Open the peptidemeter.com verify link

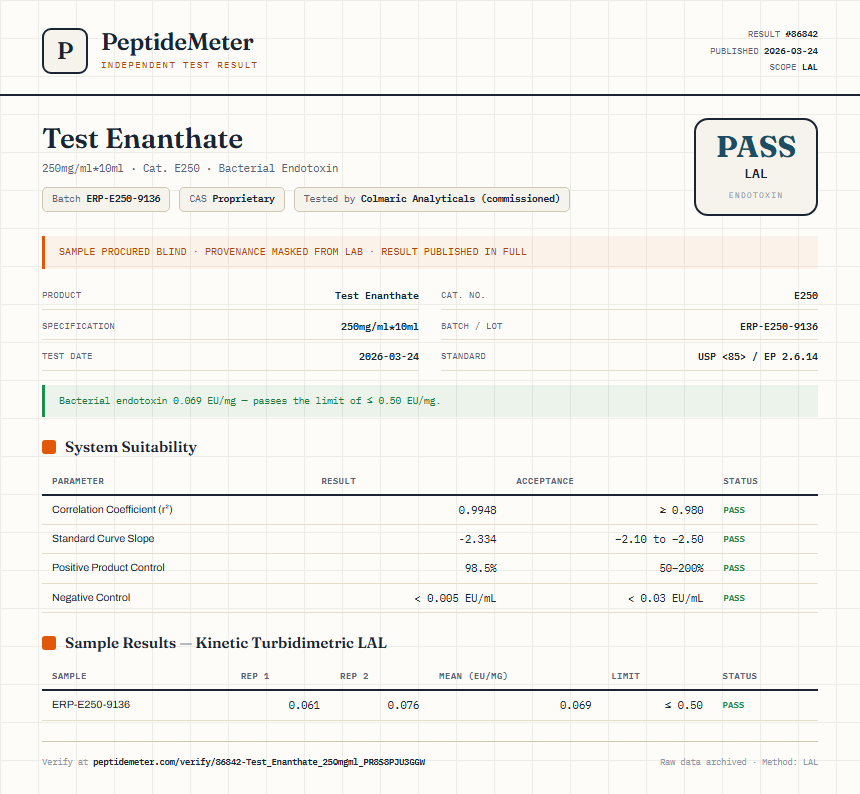(x=259, y=762)
